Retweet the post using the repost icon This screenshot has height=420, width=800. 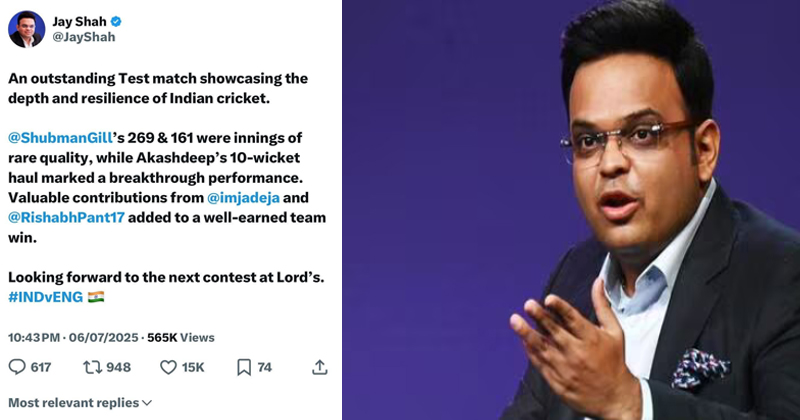tap(92, 367)
